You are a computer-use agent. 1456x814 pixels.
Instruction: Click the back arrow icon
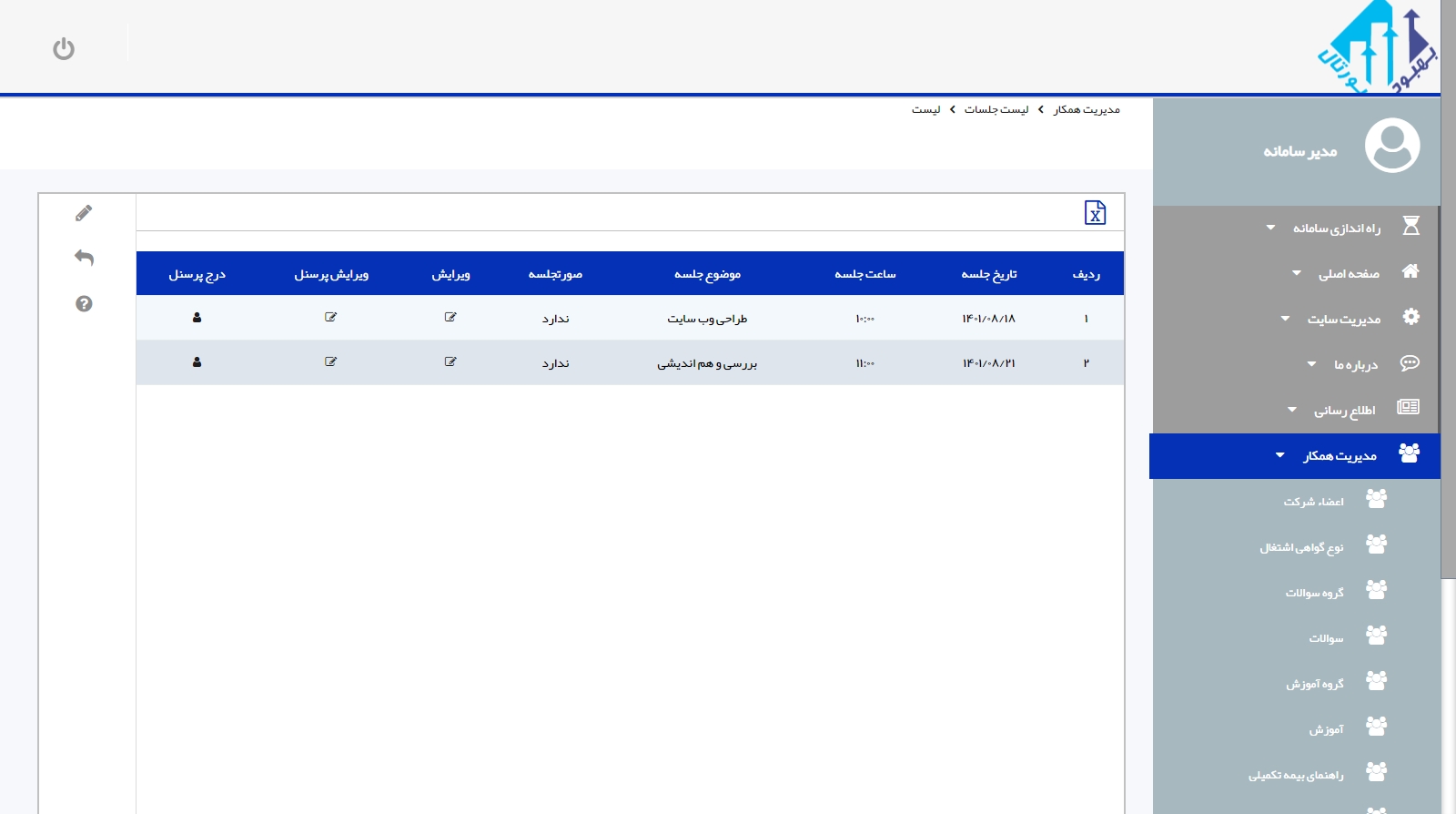coord(84,258)
